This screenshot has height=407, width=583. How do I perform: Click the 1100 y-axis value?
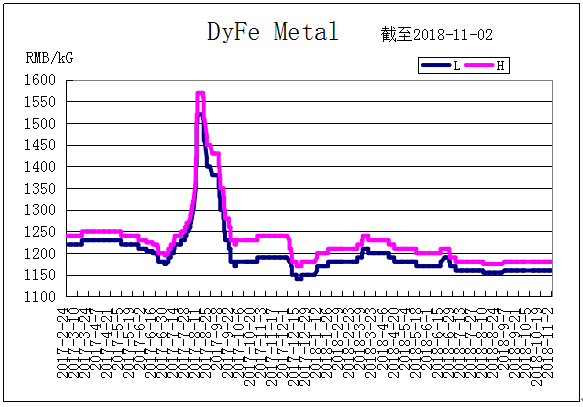[40, 297]
